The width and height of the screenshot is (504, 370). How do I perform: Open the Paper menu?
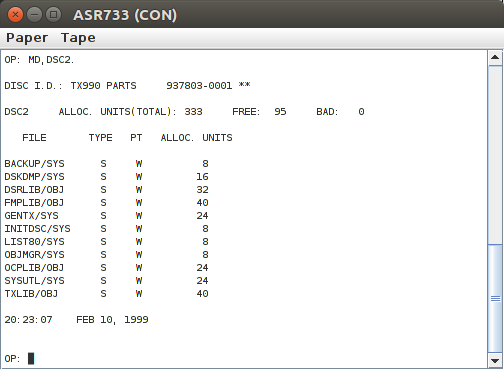coord(27,38)
